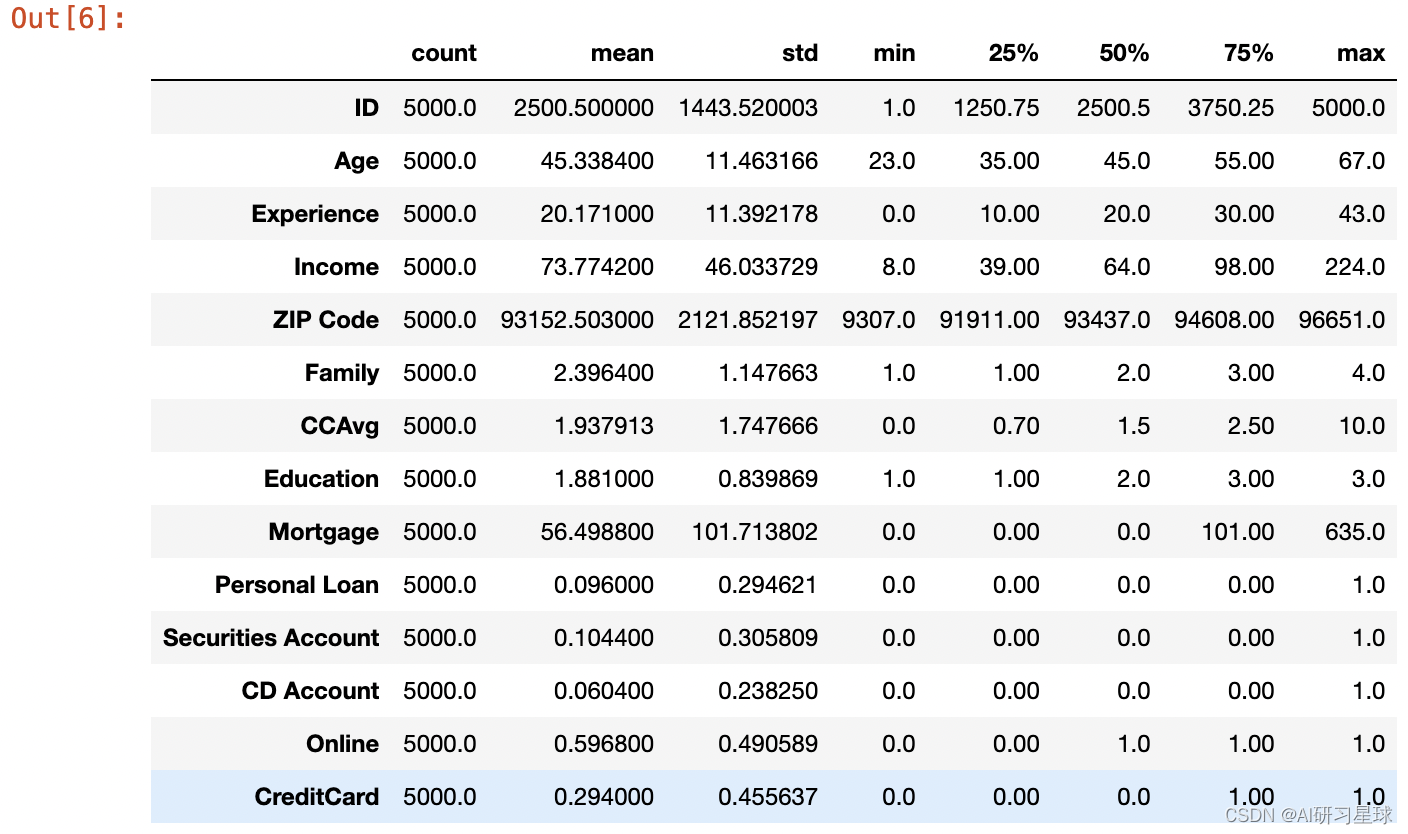Select the '25%' column header
Viewport: 1408px width, 834px height.
1014,54
